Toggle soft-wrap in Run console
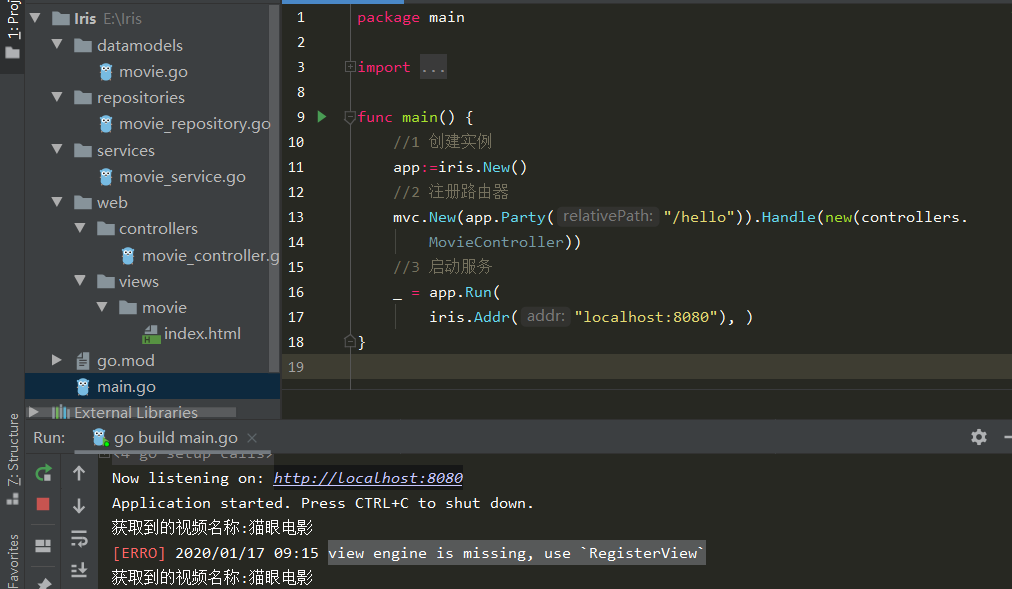 pos(79,538)
